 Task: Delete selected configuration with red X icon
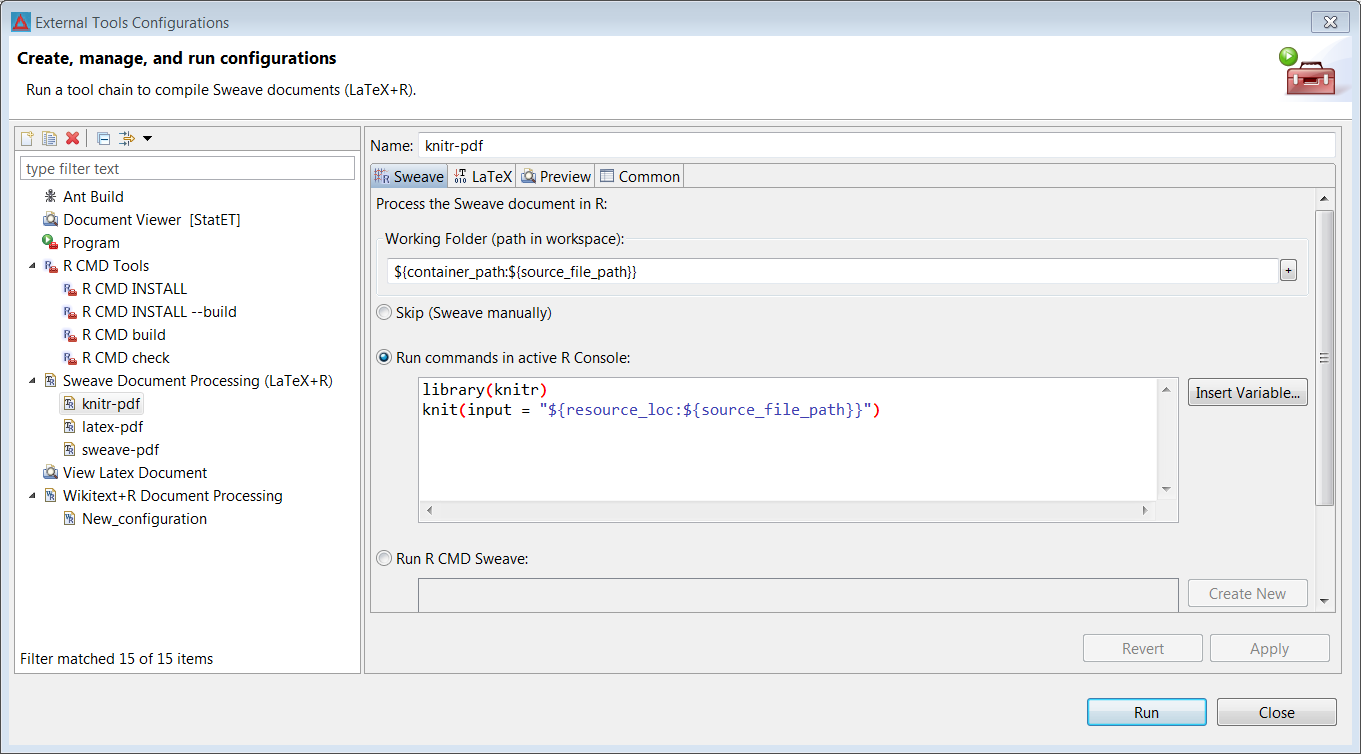point(72,138)
